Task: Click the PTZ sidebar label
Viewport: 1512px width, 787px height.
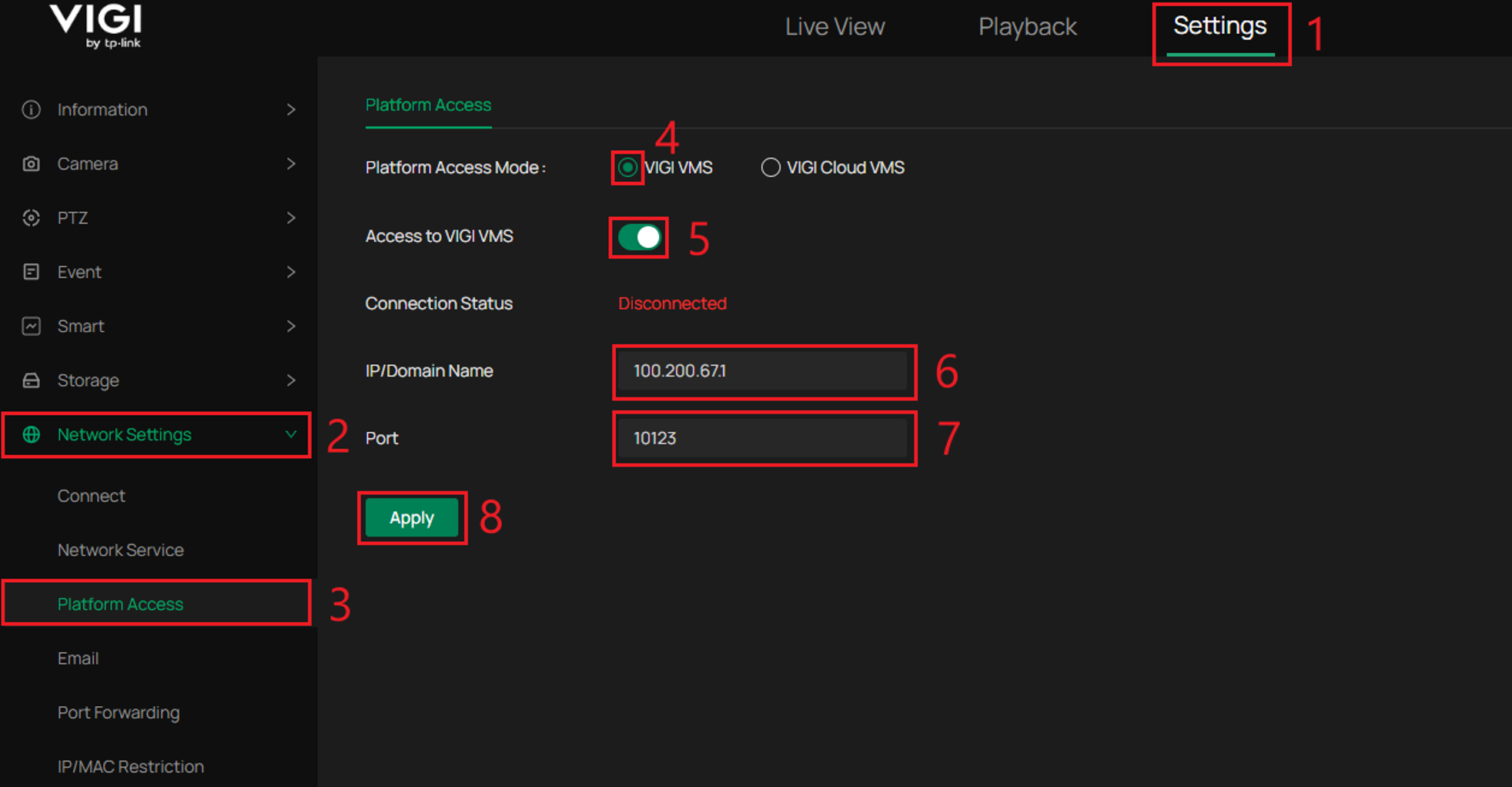Action: [72, 218]
